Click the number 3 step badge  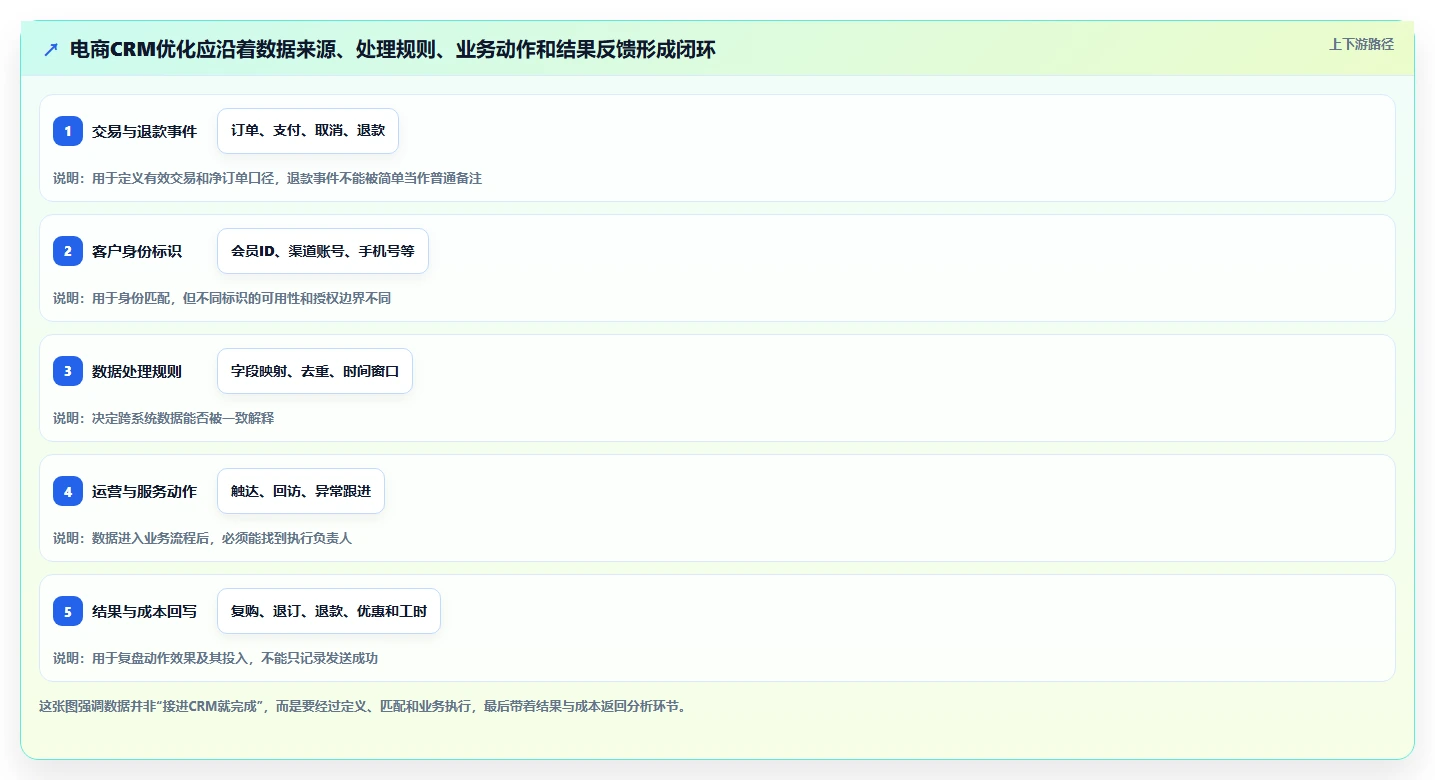coord(68,371)
